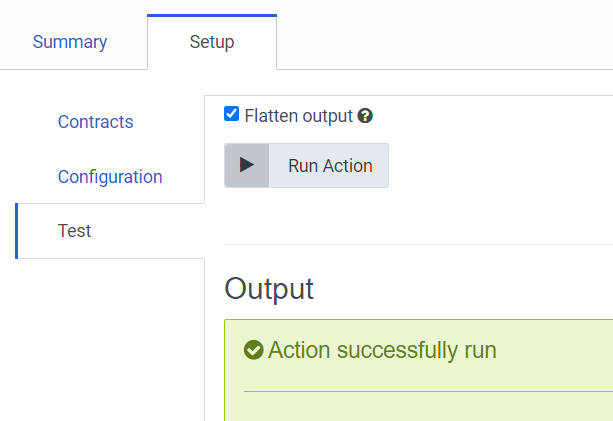Click the blue top border of Setup tab
The height and width of the screenshot is (421, 613).
click(x=212, y=16)
